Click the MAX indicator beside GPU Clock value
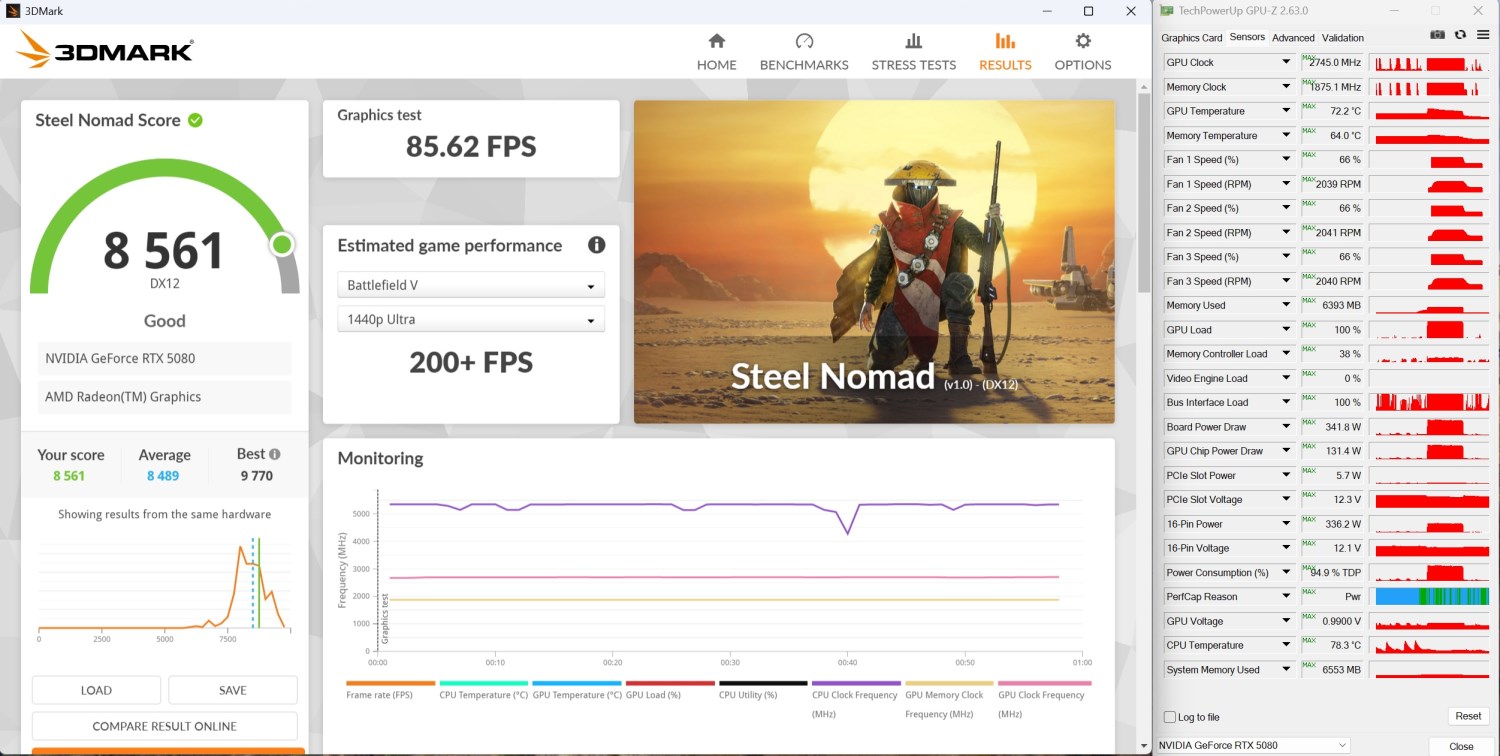The width and height of the screenshot is (1500, 756). tap(1310, 59)
